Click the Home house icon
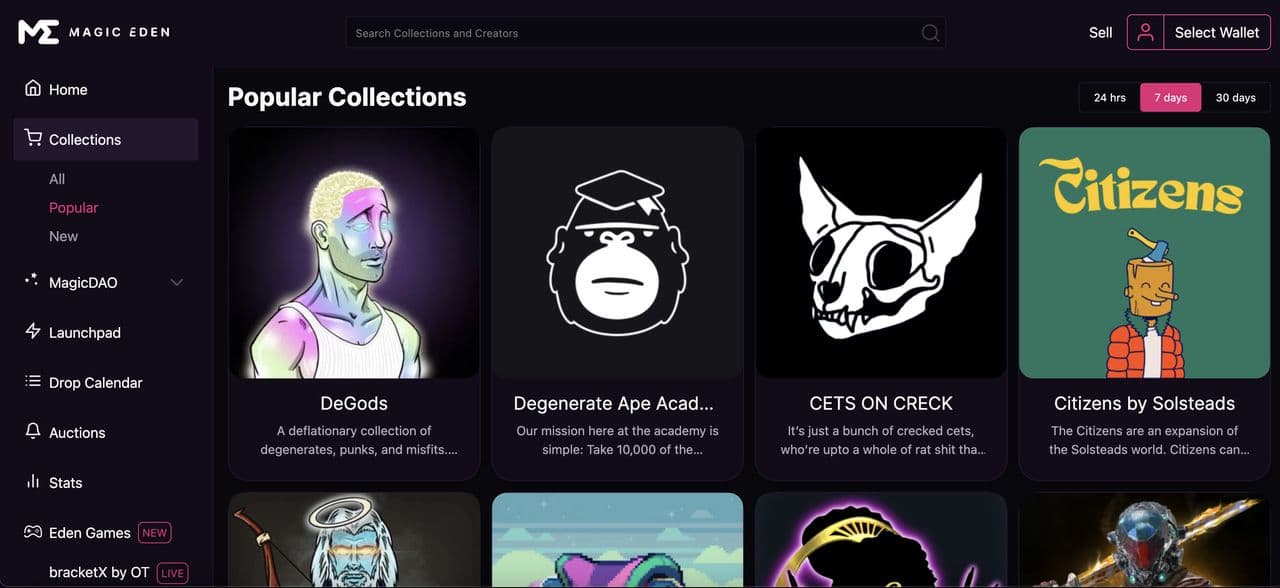This screenshot has width=1280, height=588. coord(33,88)
